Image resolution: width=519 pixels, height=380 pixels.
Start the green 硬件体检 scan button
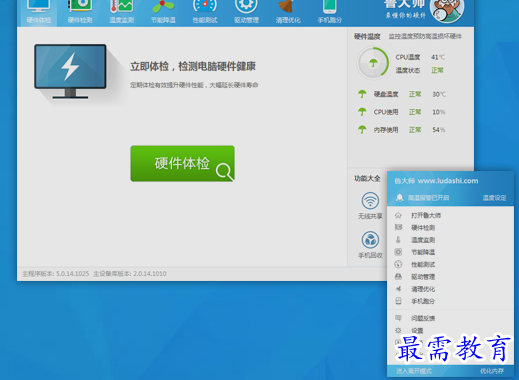pos(182,163)
